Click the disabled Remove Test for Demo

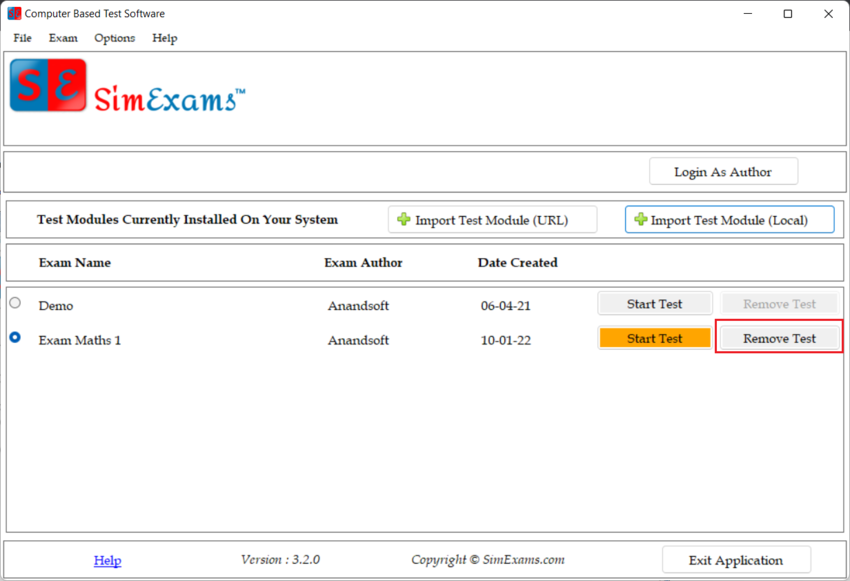(x=779, y=303)
